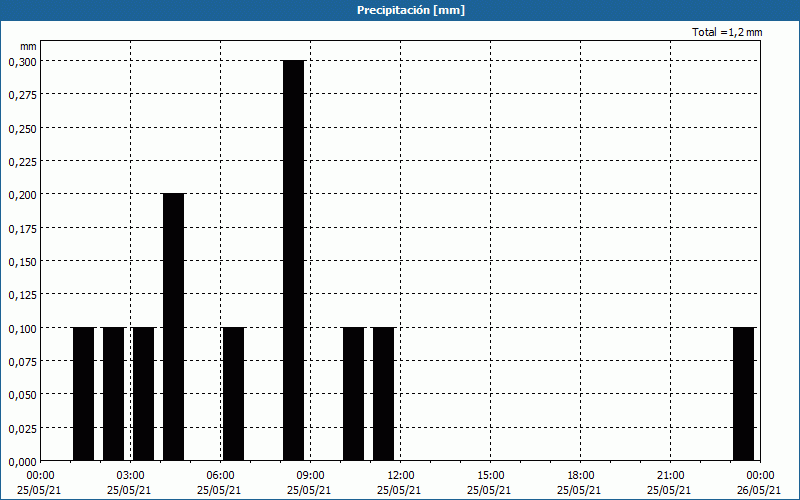Select the '09:00 25/05/21' x-axis label
This screenshot has height=500, width=800.
(309, 483)
